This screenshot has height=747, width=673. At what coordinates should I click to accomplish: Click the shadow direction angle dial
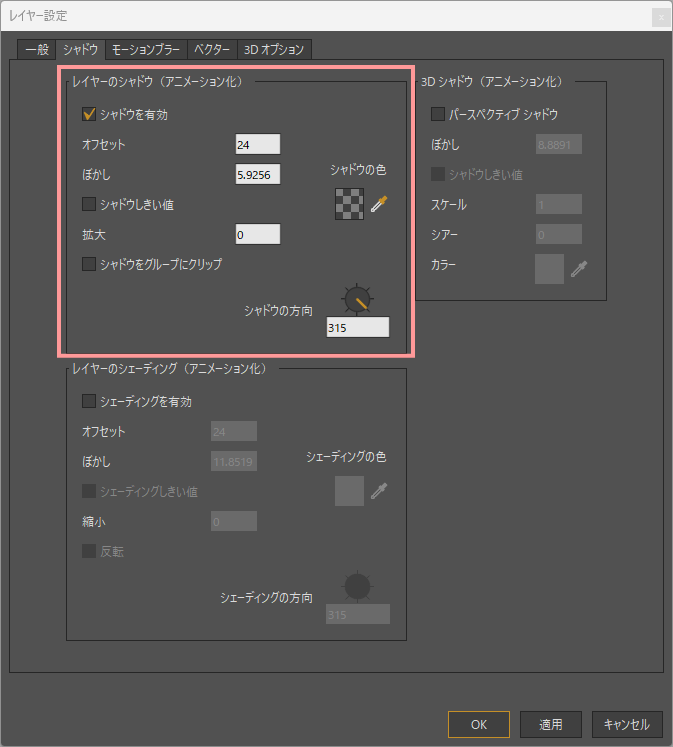pyautogui.click(x=357, y=299)
